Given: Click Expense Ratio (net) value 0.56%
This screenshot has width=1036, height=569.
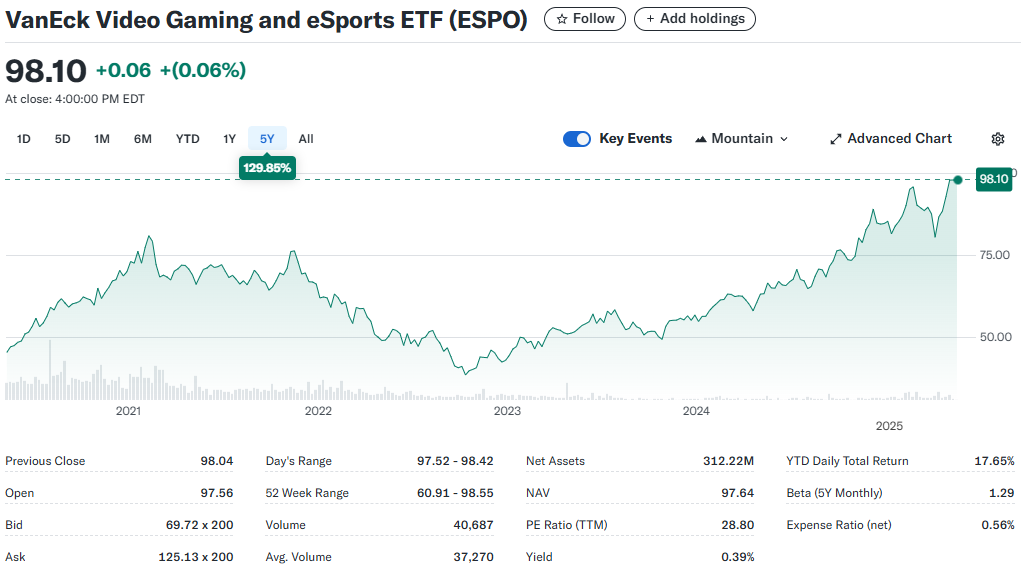Looking at the screenshot, I should [x=998, y=525].
